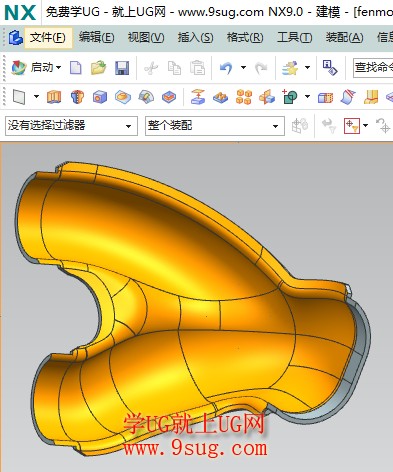Open the 整个装配 selection scope dropdown
Image resolution: width=393 pixels, height=472 pixels.
tap(215, 126)
